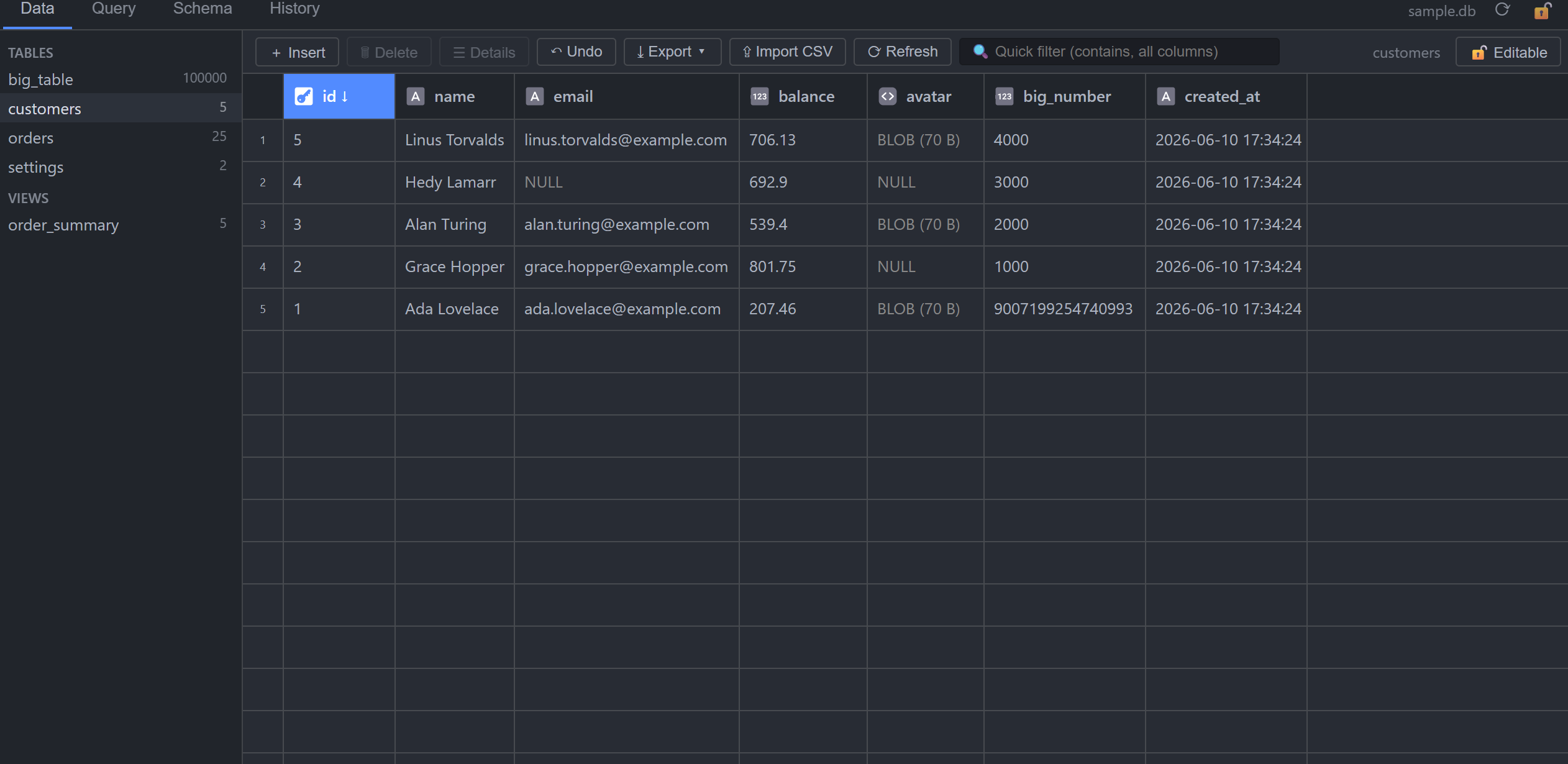Click the text type icon on name column
This screenshot has width=1568, height=764.
click(x=415, y=96)
